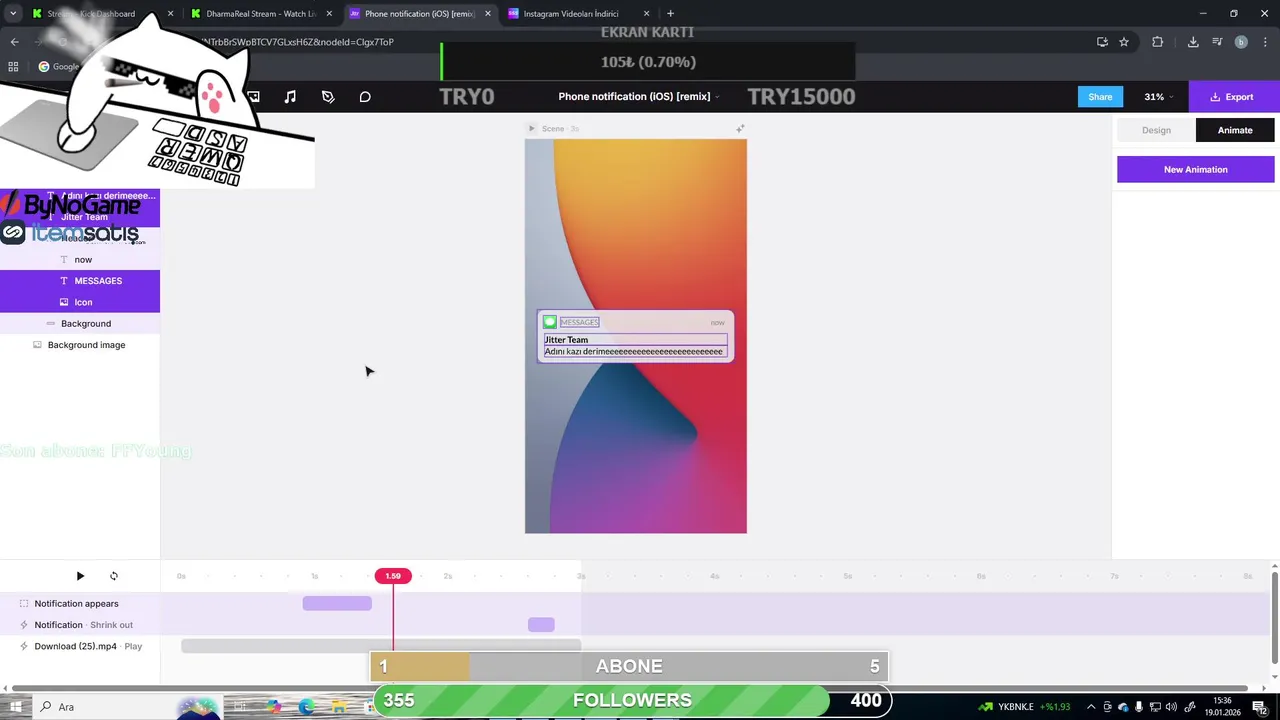
Task: Open the audio music note tool
Action: pyautogui.click(x=290, y=97)
